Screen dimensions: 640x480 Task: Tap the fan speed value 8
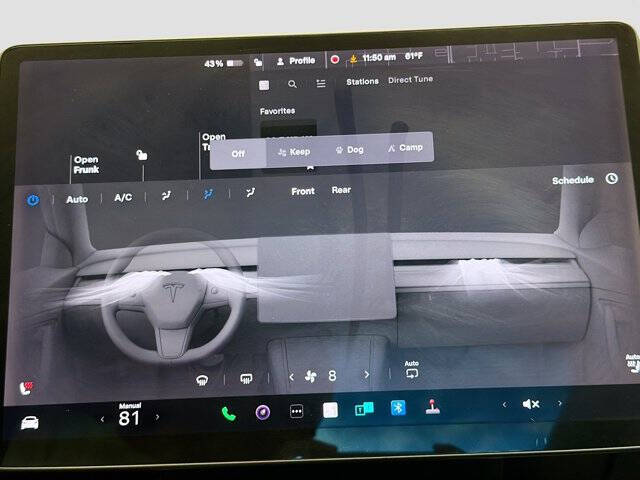coord(332,376)
